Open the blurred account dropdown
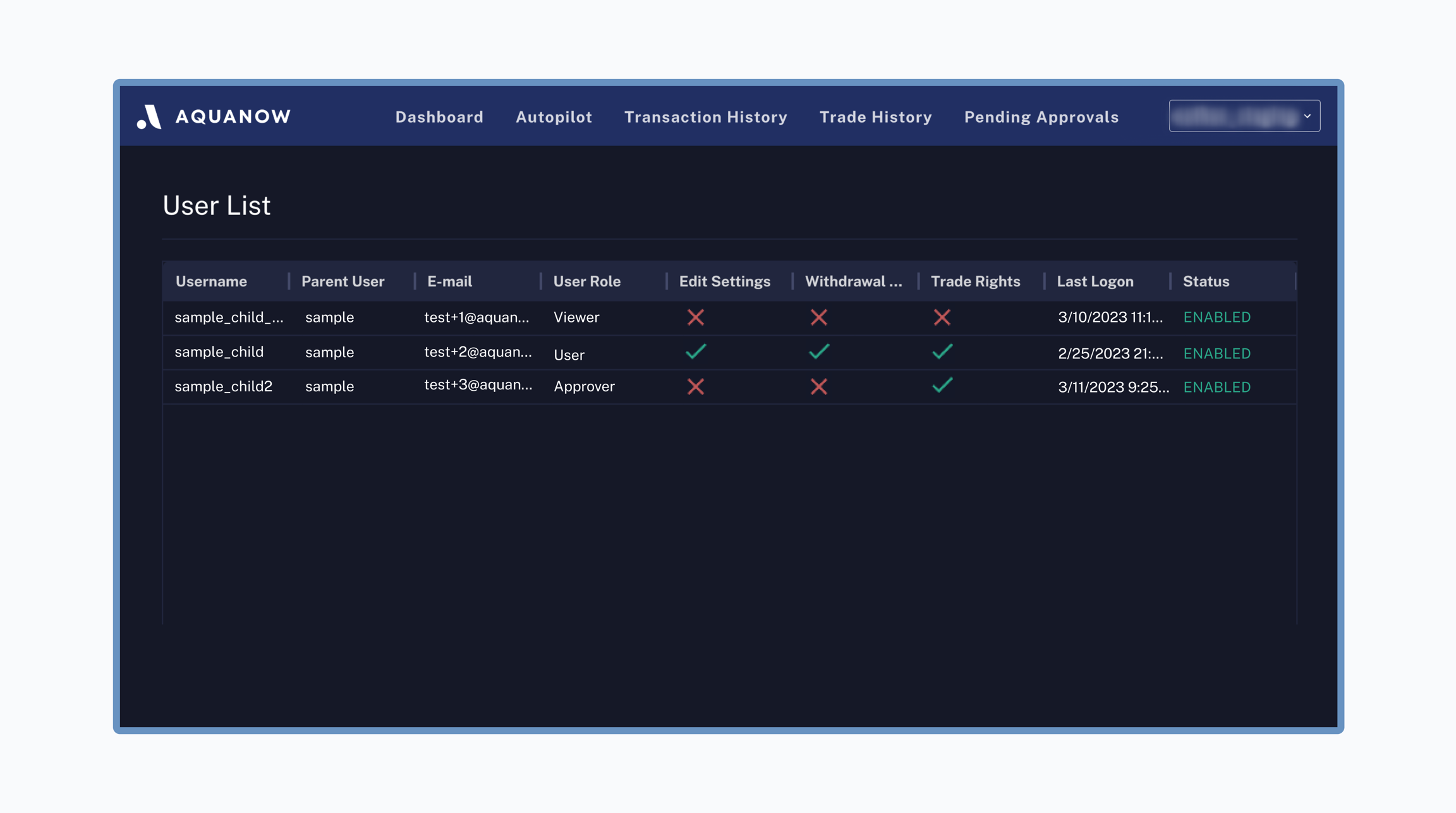The image size is (1456, 813). (x=1235, y=116)
